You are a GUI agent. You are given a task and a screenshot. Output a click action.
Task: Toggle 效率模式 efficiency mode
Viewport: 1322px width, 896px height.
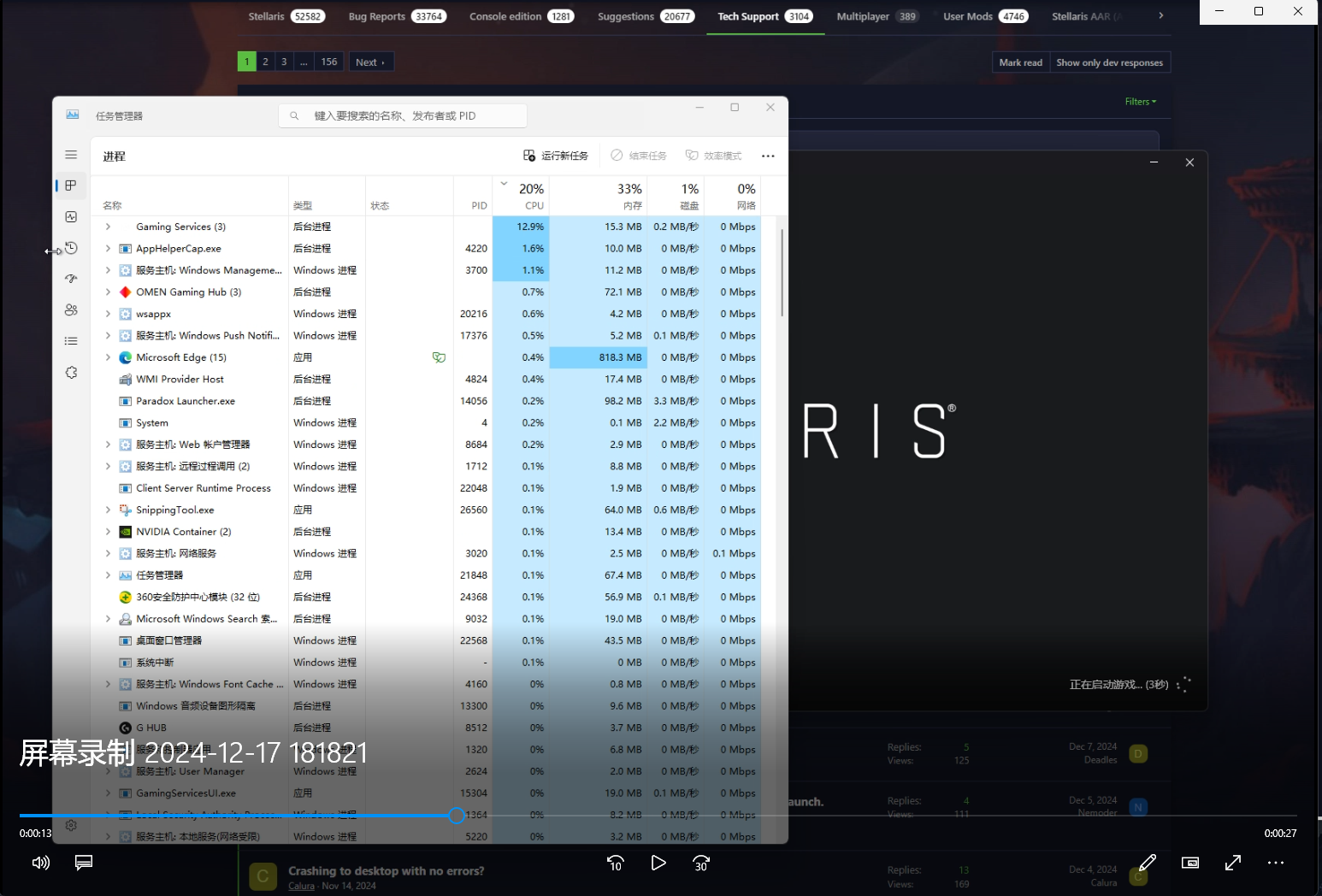713,155
